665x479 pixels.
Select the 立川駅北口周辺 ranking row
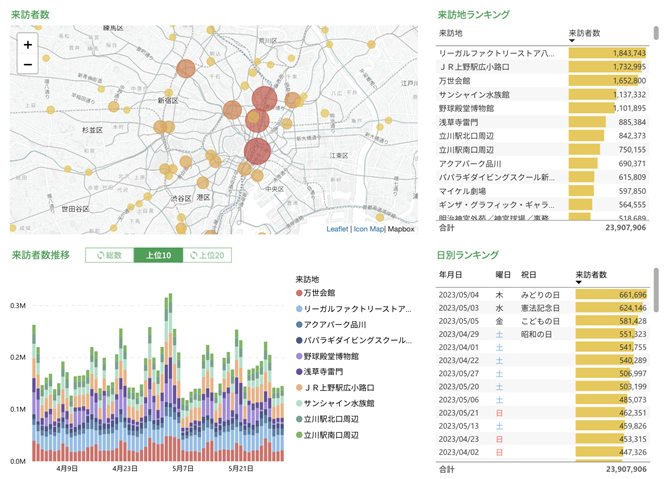coord(542,136)
